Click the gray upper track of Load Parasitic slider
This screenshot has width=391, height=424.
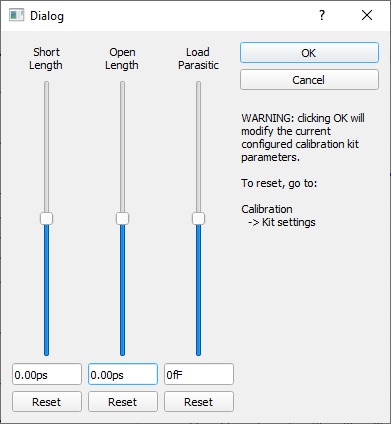pos(198,147)
